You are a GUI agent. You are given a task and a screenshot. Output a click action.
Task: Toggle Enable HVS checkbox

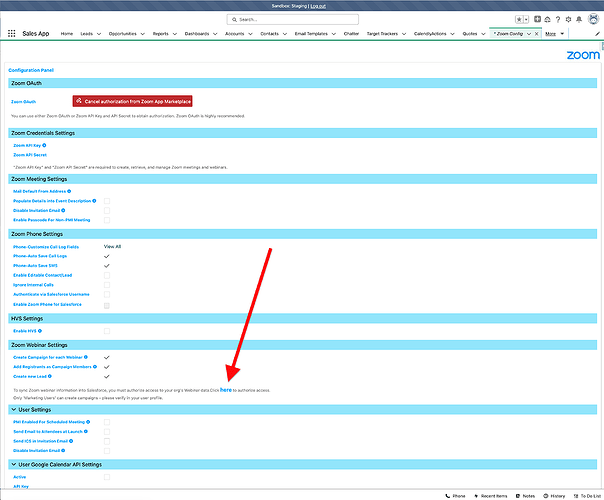107,331
